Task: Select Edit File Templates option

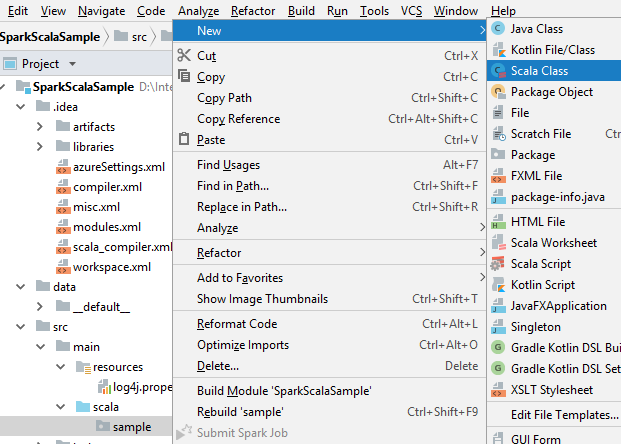Action: point(564,415)
